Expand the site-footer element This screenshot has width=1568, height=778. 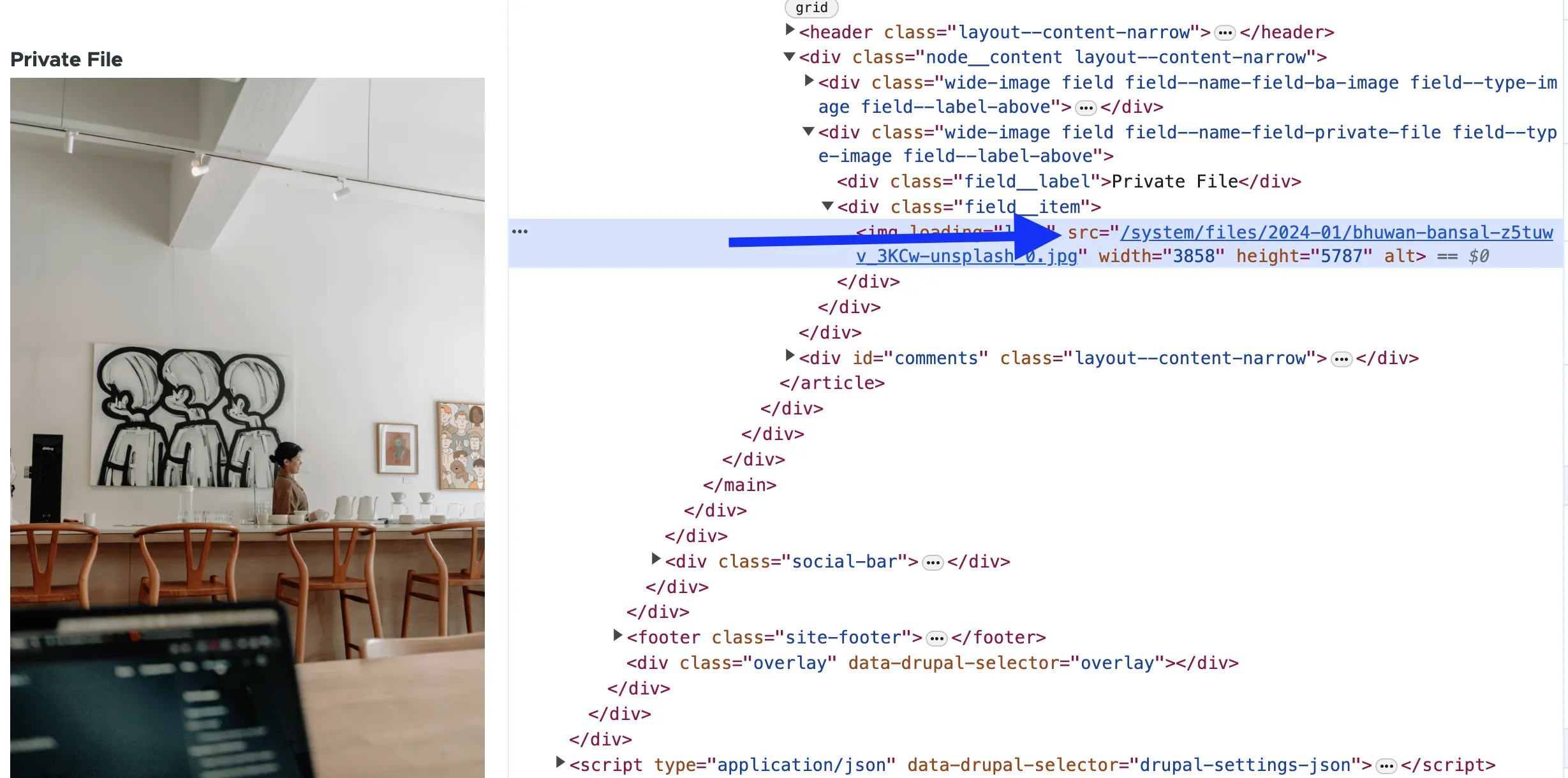[618, 635]
